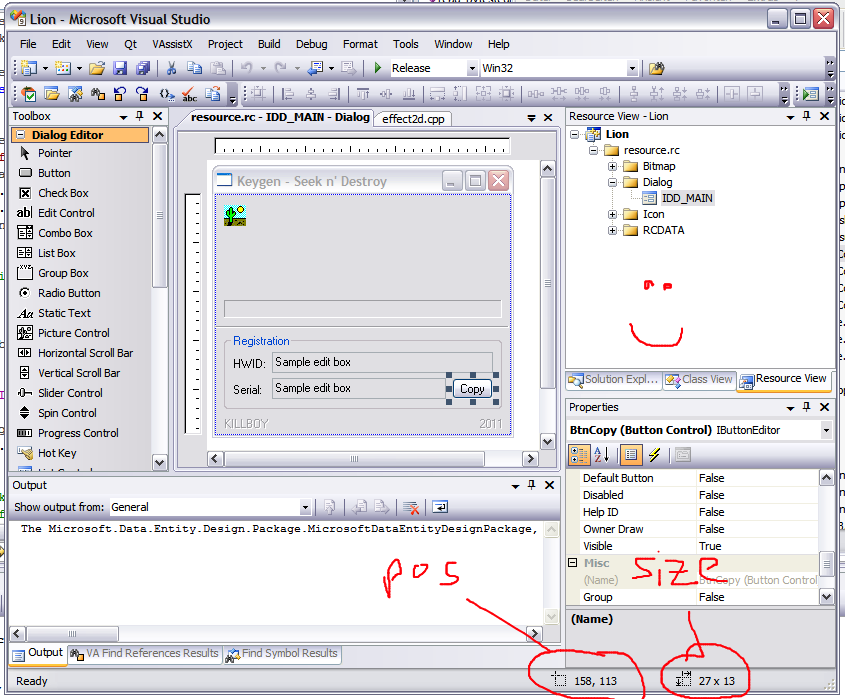The image size is (845, 699).
Task: Expand the Bitmap folder in Resource View
Action: [x=612, y=167]
